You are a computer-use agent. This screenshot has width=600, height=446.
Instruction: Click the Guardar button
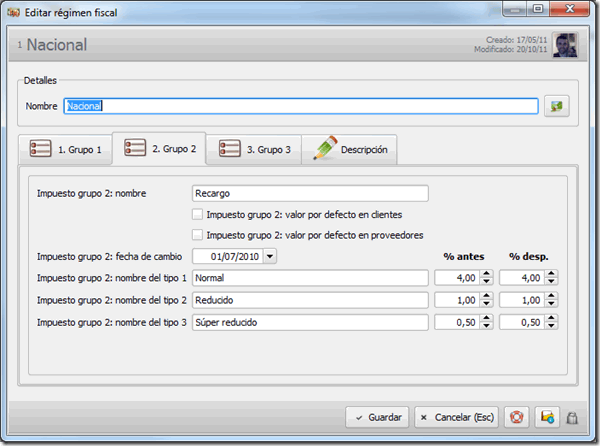coord(377,417)
